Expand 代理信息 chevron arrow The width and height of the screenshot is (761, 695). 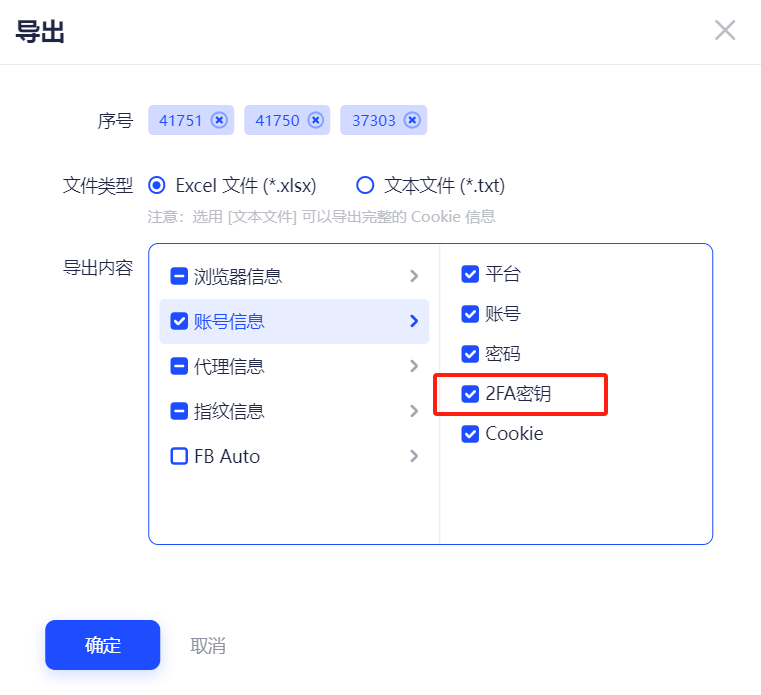pos(414,366)
